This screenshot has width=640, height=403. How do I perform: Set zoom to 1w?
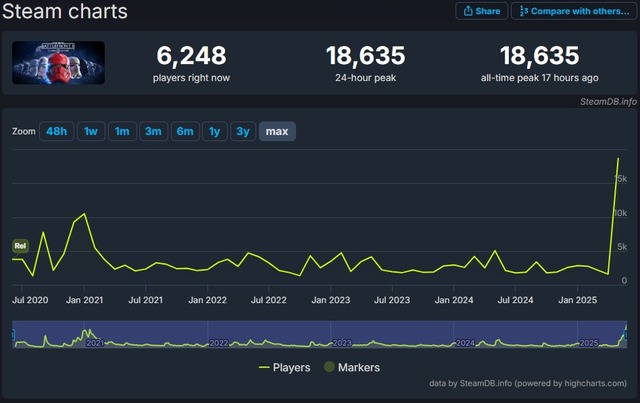(91, 131)
